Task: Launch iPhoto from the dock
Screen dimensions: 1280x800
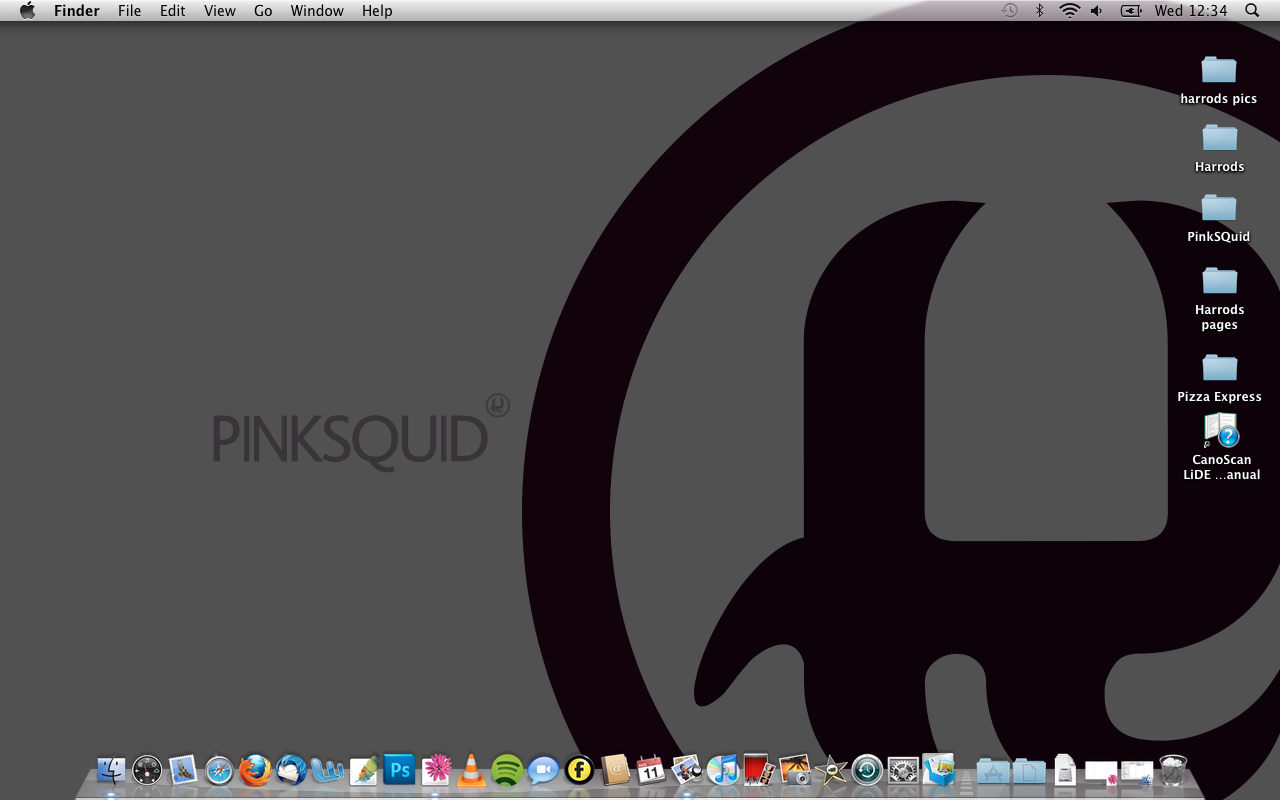Action: tap(795, 770)
